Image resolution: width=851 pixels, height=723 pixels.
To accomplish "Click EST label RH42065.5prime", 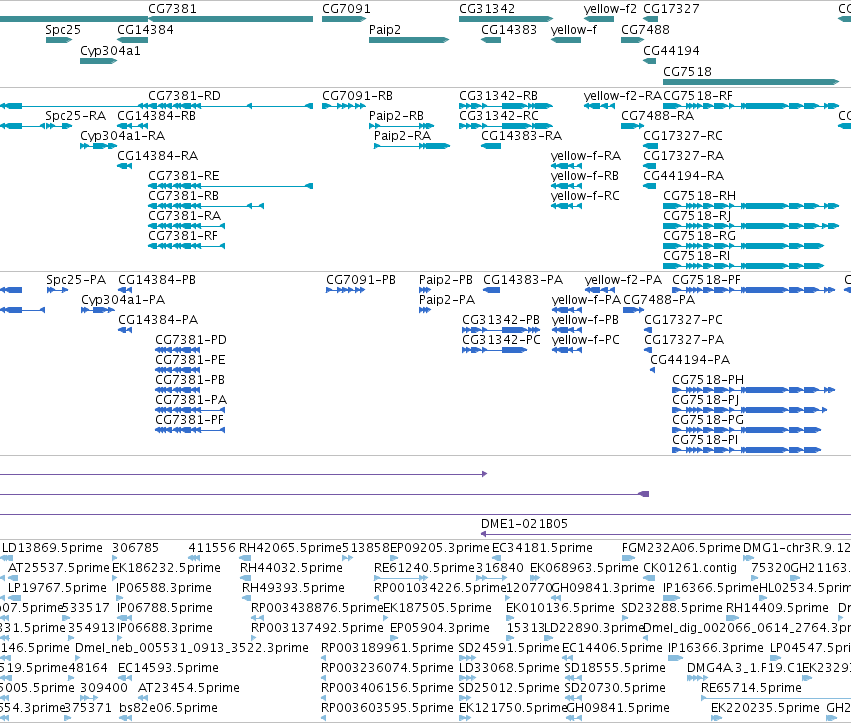I will tap(290, 548).
